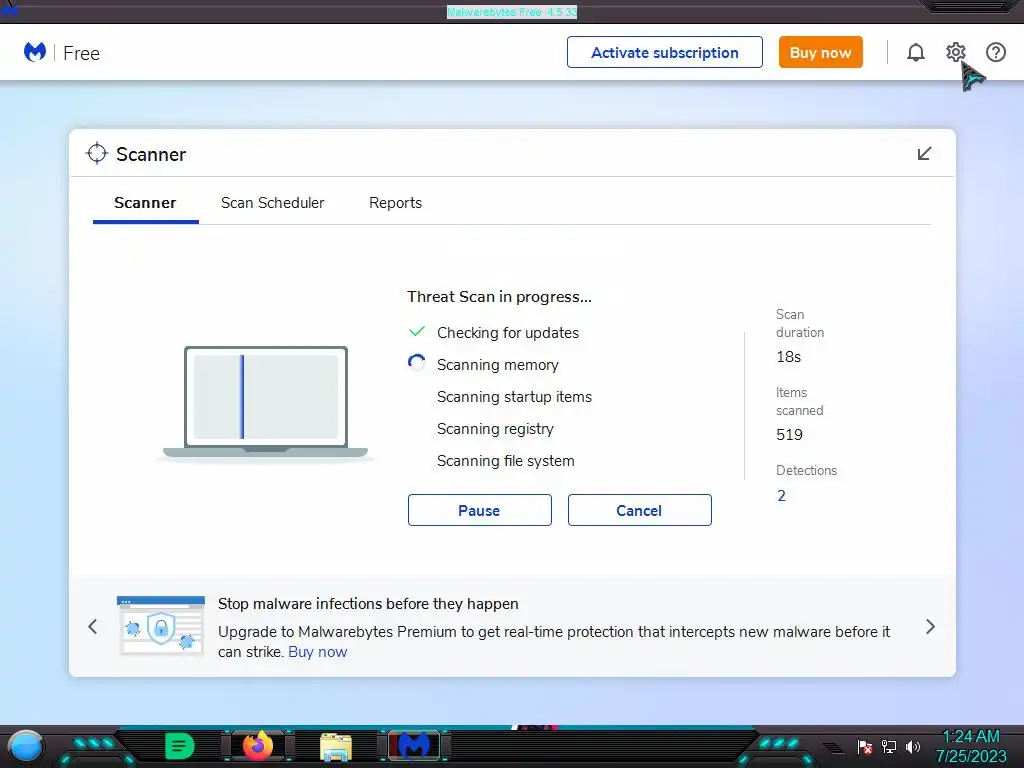1024x768 pixels.
Task: Open the Reports tab
Action: (395, 203)
